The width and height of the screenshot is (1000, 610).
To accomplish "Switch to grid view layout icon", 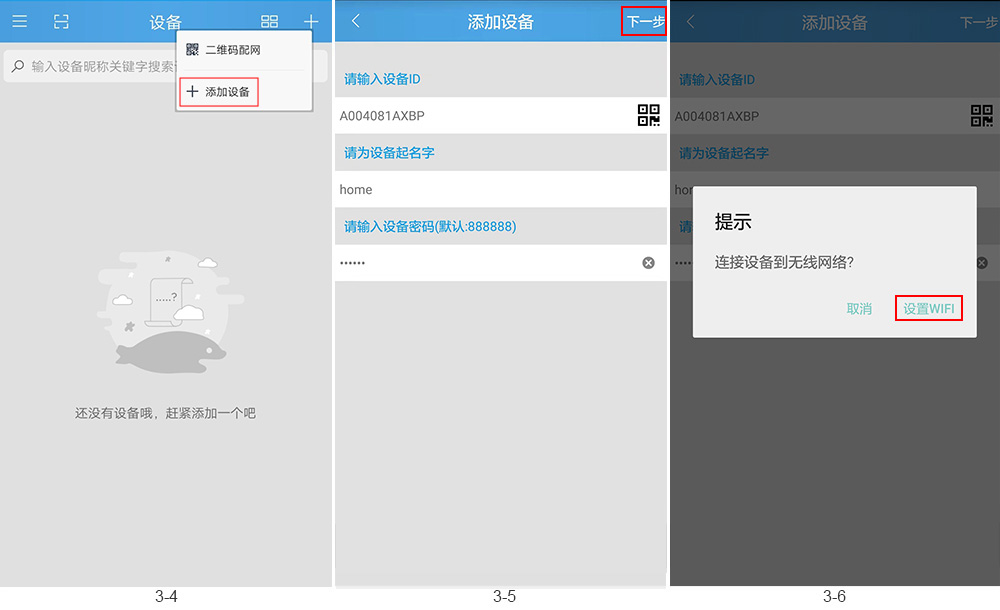I will point(269,22).
